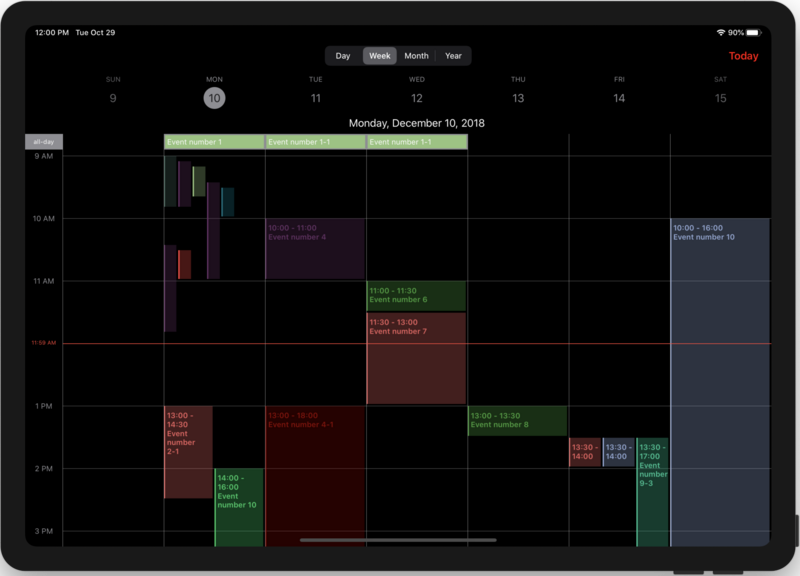Switch to the Day view tab
The image size is (800, 576).
(x=342, y=56)
